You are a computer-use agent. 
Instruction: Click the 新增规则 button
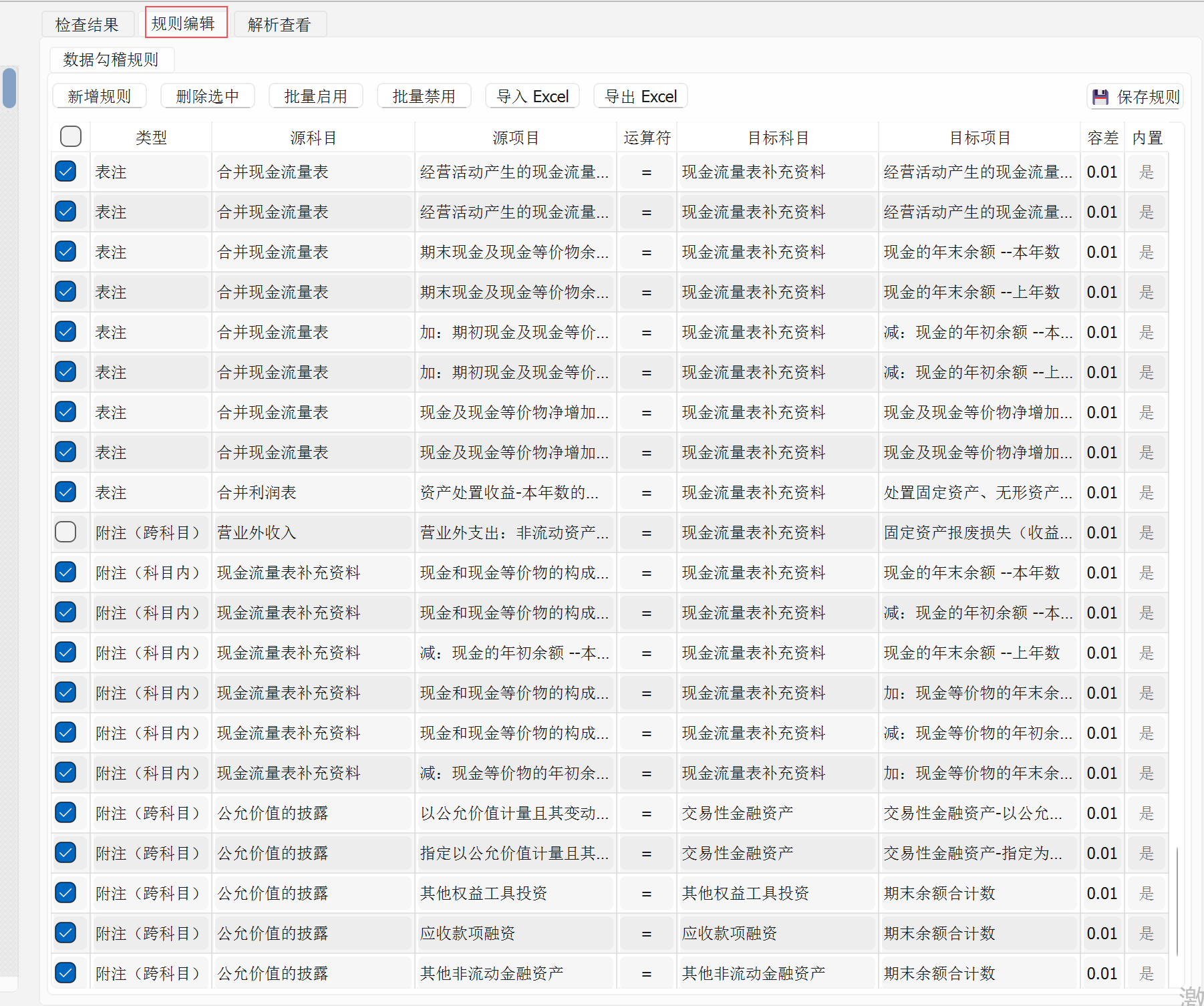pos(99,96)
